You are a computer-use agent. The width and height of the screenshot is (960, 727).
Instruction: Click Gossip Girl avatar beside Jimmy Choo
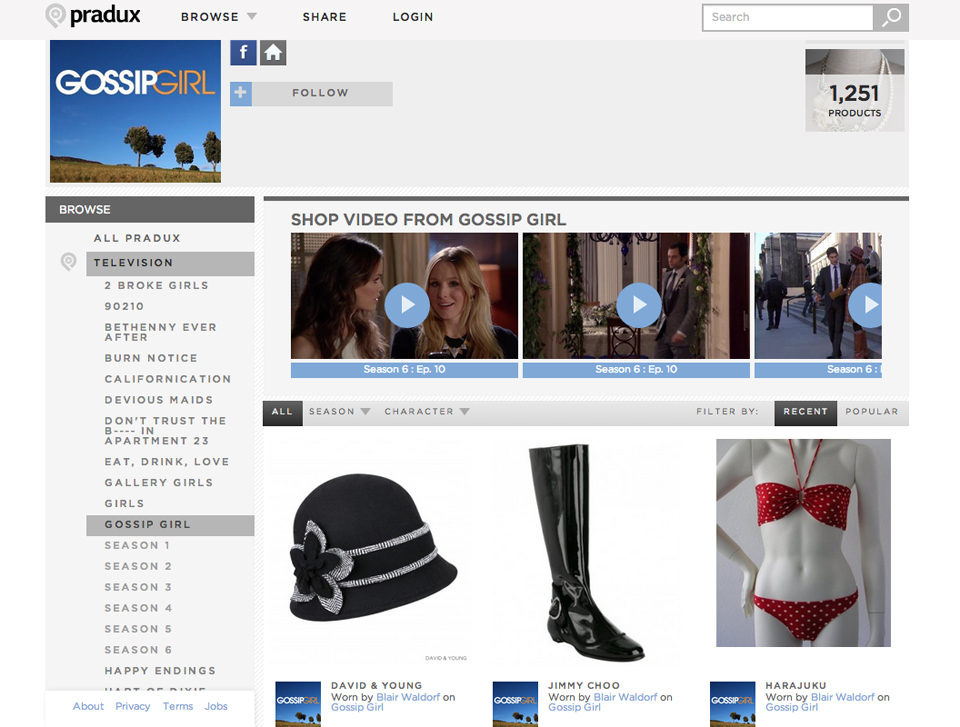click(516, 704)
